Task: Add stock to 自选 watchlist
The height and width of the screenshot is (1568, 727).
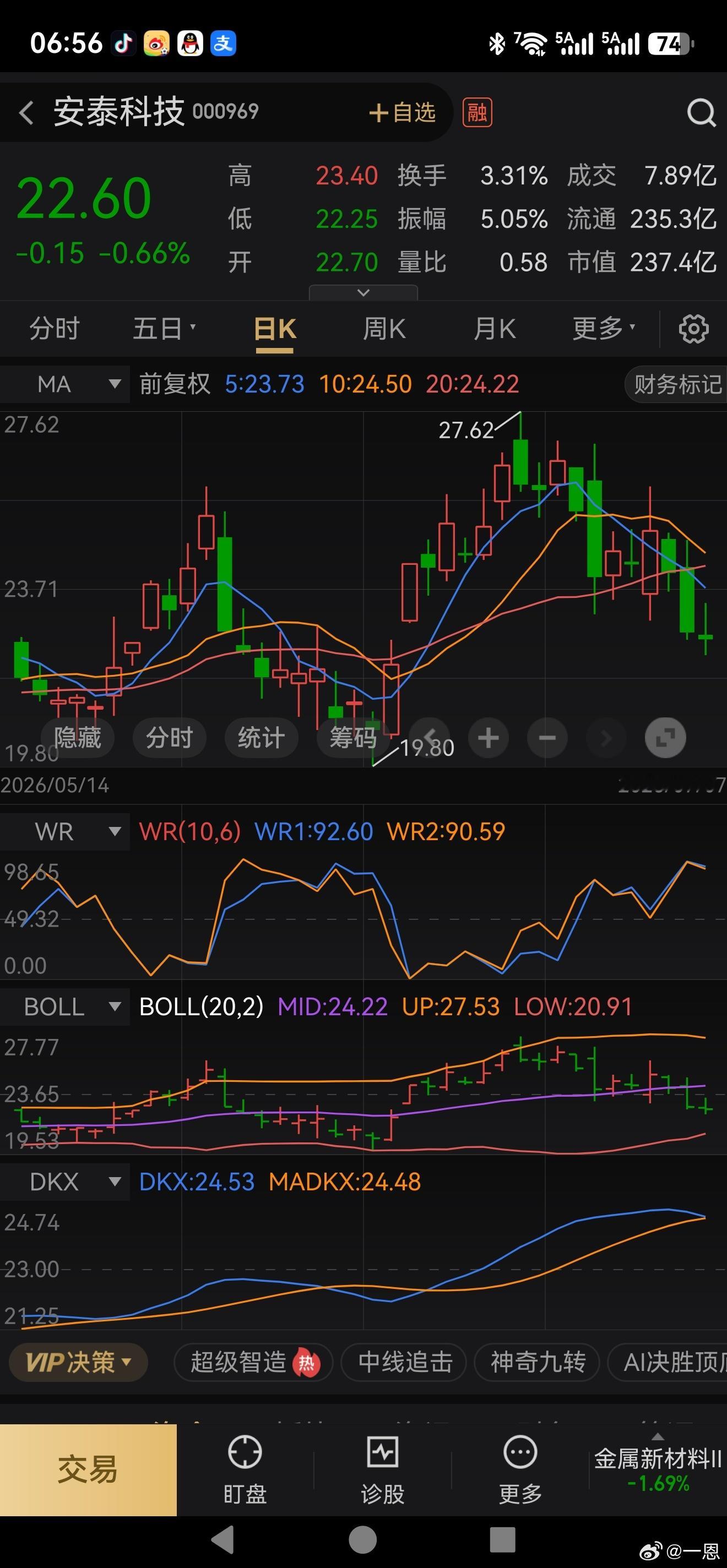Action: pos(403,113)
